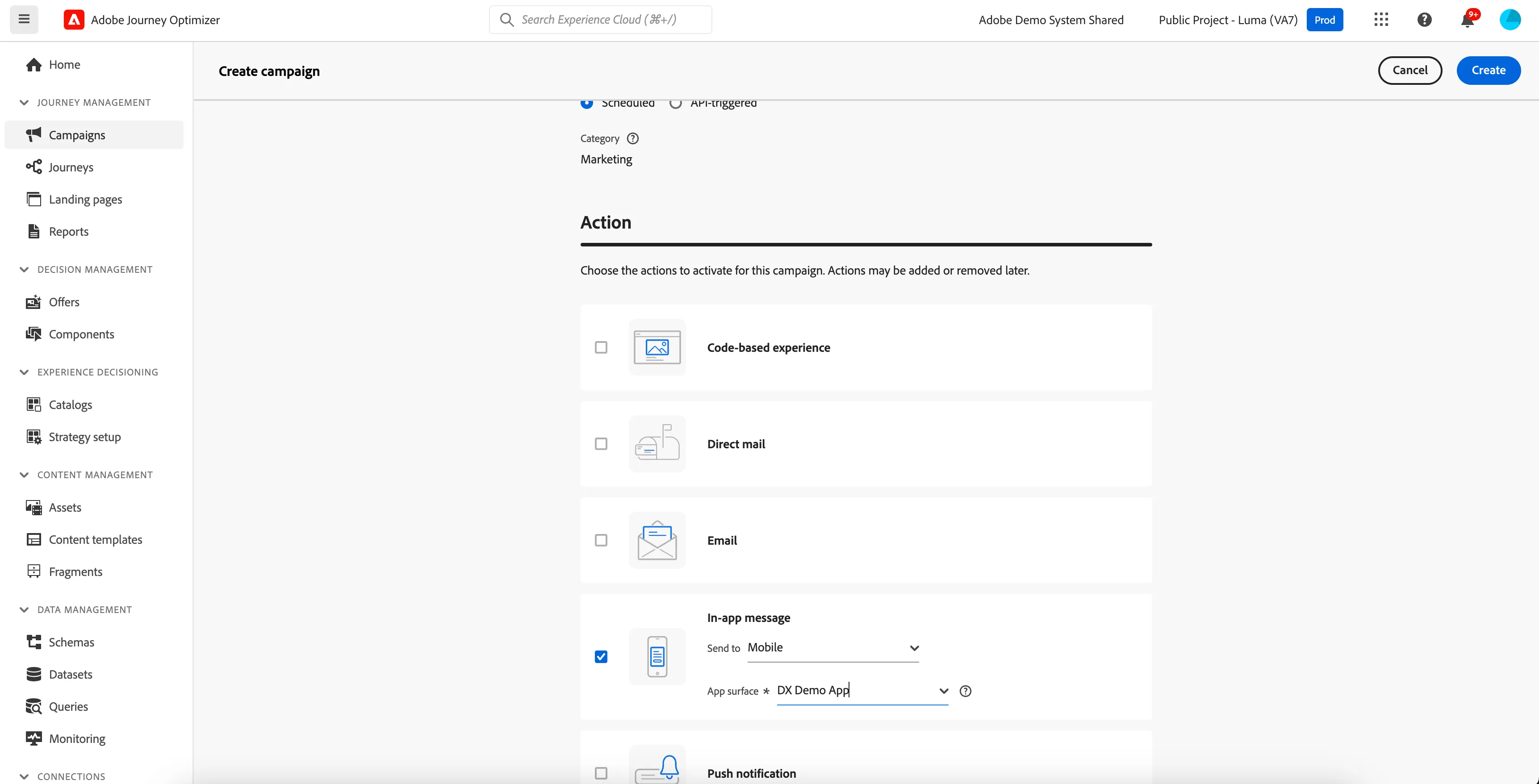This screenshot has width=1539, height=784.
Task: Open the Send to Mobile dropdown
Action: (833, 648)
